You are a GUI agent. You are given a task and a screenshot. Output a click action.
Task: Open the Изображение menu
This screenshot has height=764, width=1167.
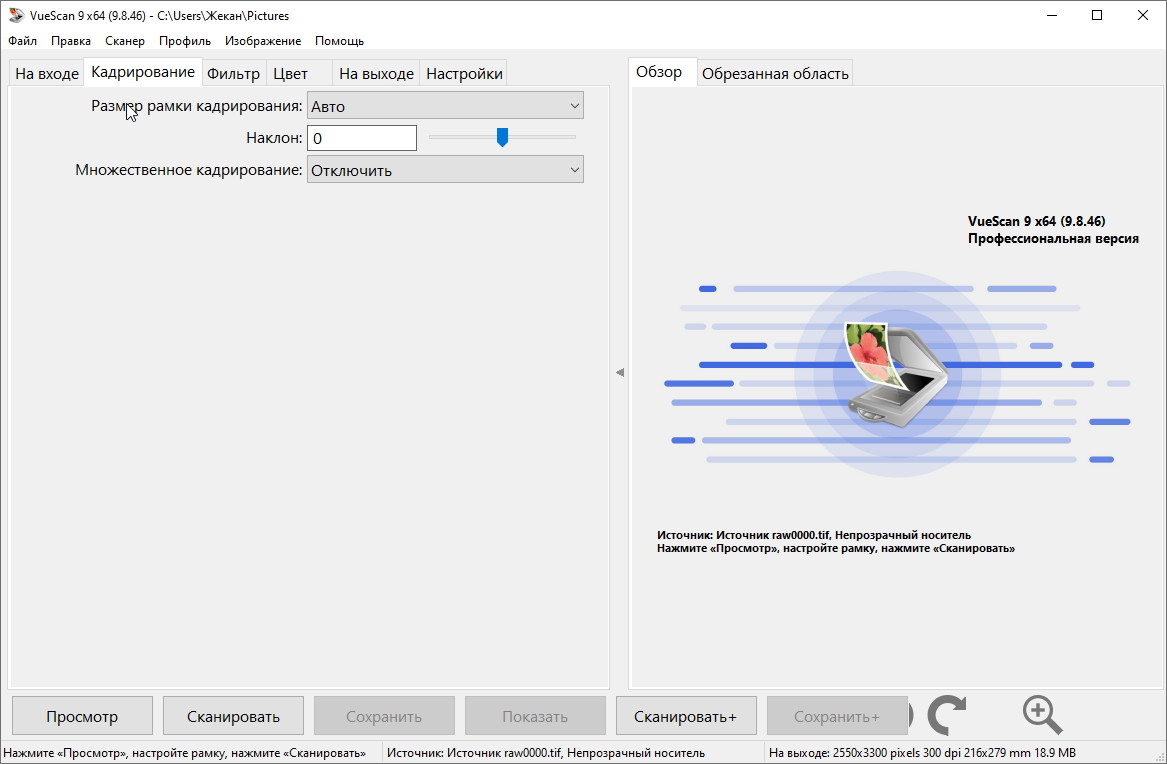pos(263,41)
